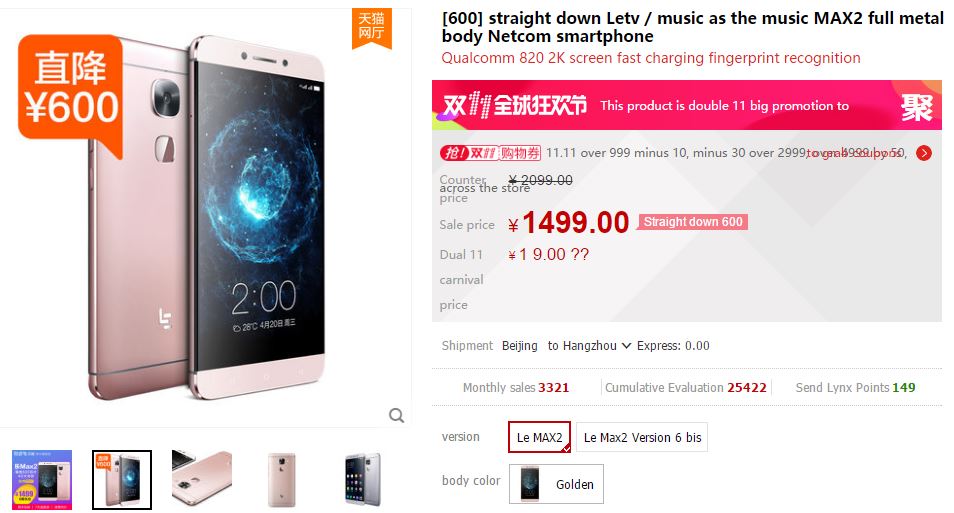
Task: Click the 聚 icon on promotion banner
Action: tap(916, 107)
